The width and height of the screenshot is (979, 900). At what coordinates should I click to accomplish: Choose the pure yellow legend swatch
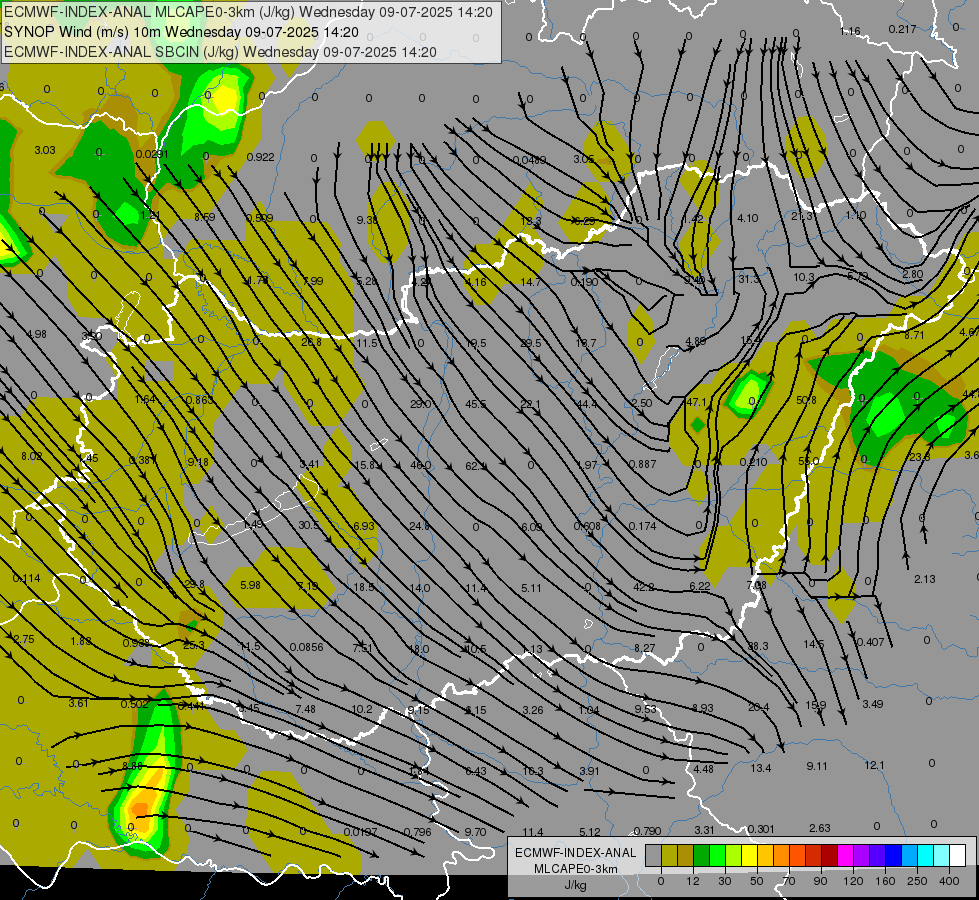749,855
